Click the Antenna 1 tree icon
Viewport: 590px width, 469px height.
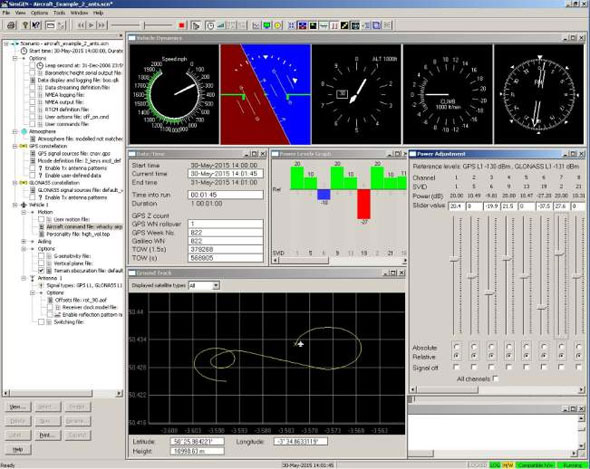(x=32, y=278)
